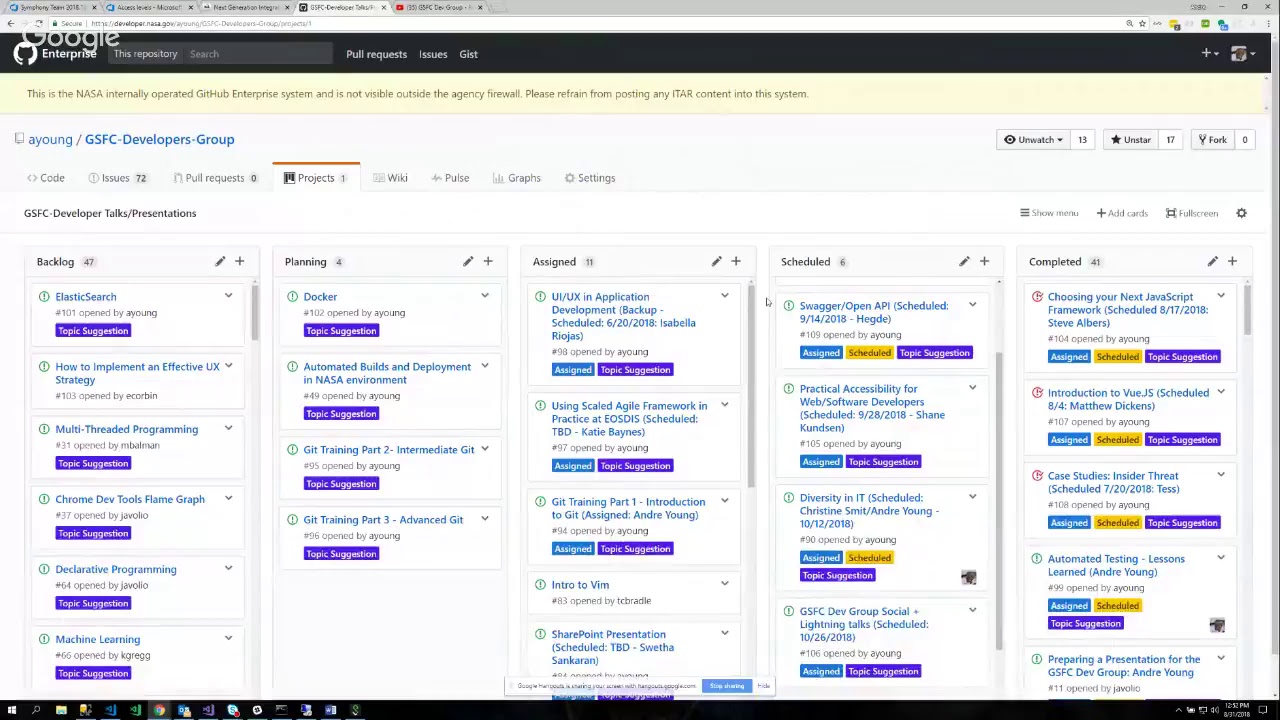Click the assignee avatar on the Automated Testing card
Screen dimensions: 1280x720
(1216, 625)
